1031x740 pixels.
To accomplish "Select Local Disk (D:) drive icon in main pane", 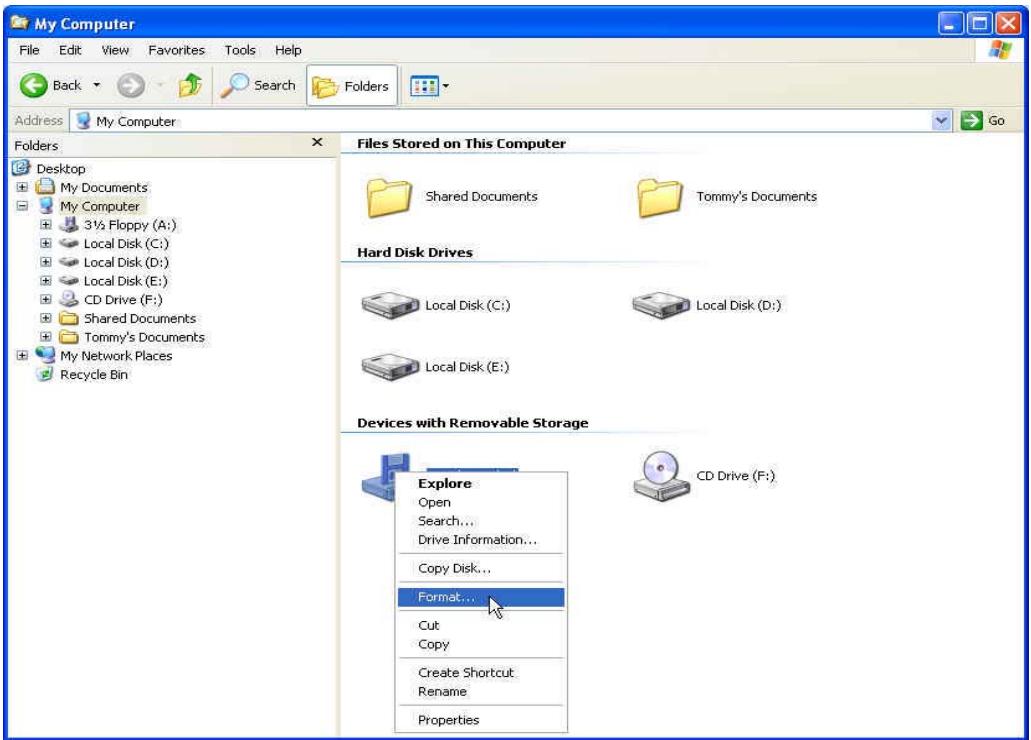I will click(x=661, y=305).
